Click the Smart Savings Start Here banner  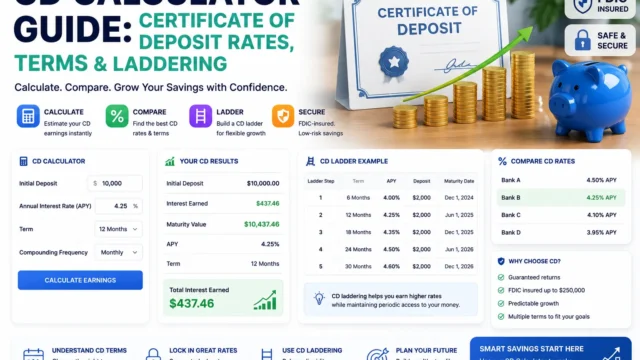551,349
